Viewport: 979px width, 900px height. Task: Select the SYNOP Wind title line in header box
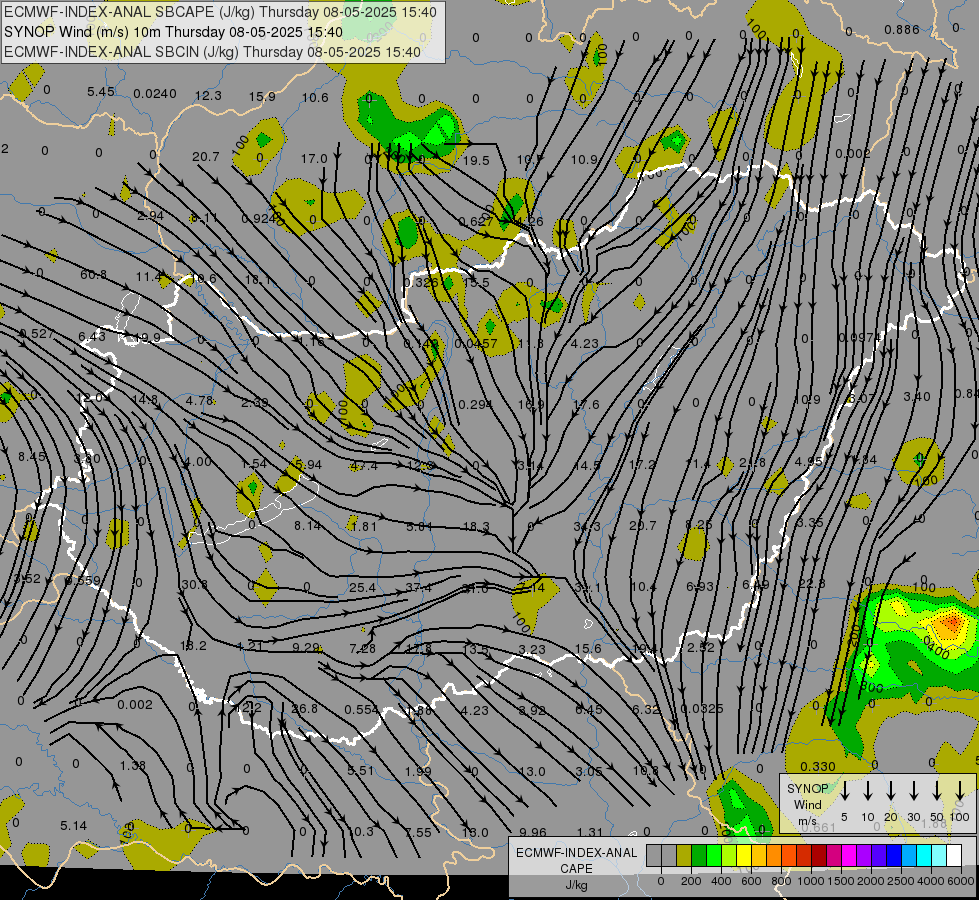[x=173, y=32]
